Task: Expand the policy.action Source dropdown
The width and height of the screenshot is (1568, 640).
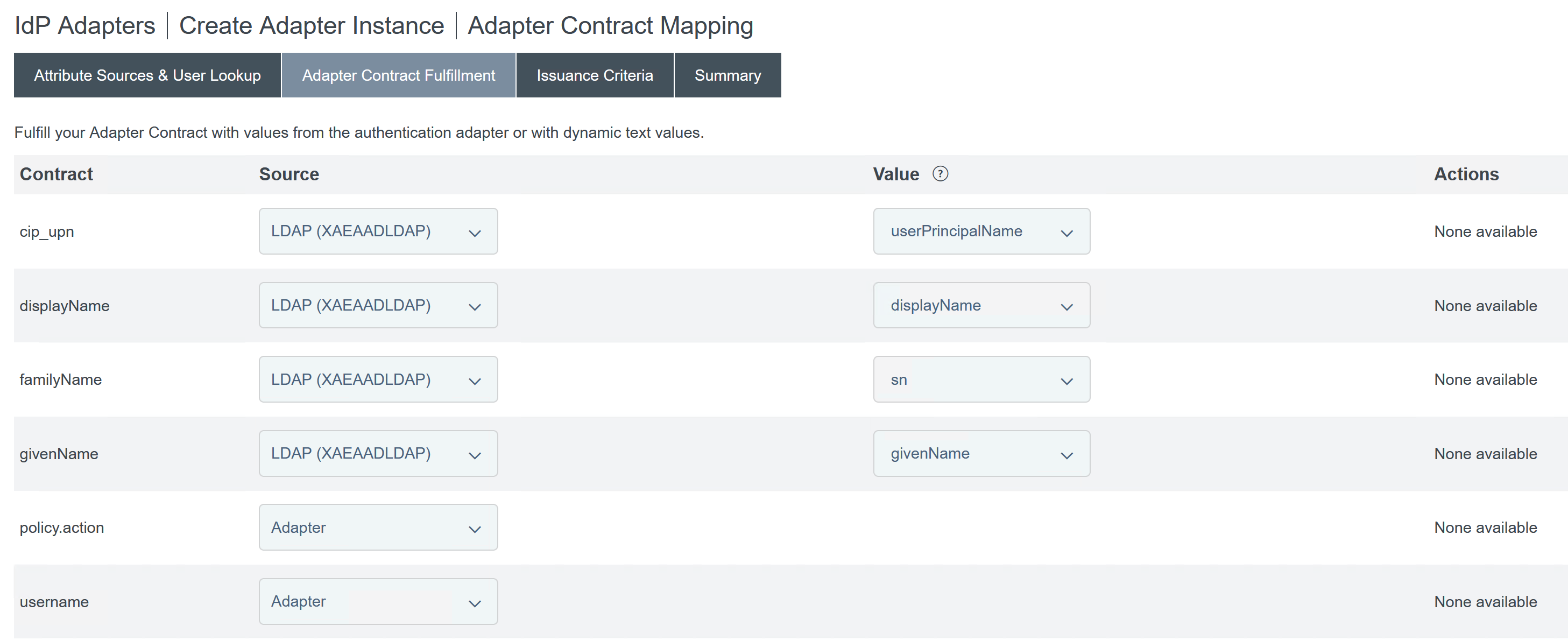Action: 378,528
